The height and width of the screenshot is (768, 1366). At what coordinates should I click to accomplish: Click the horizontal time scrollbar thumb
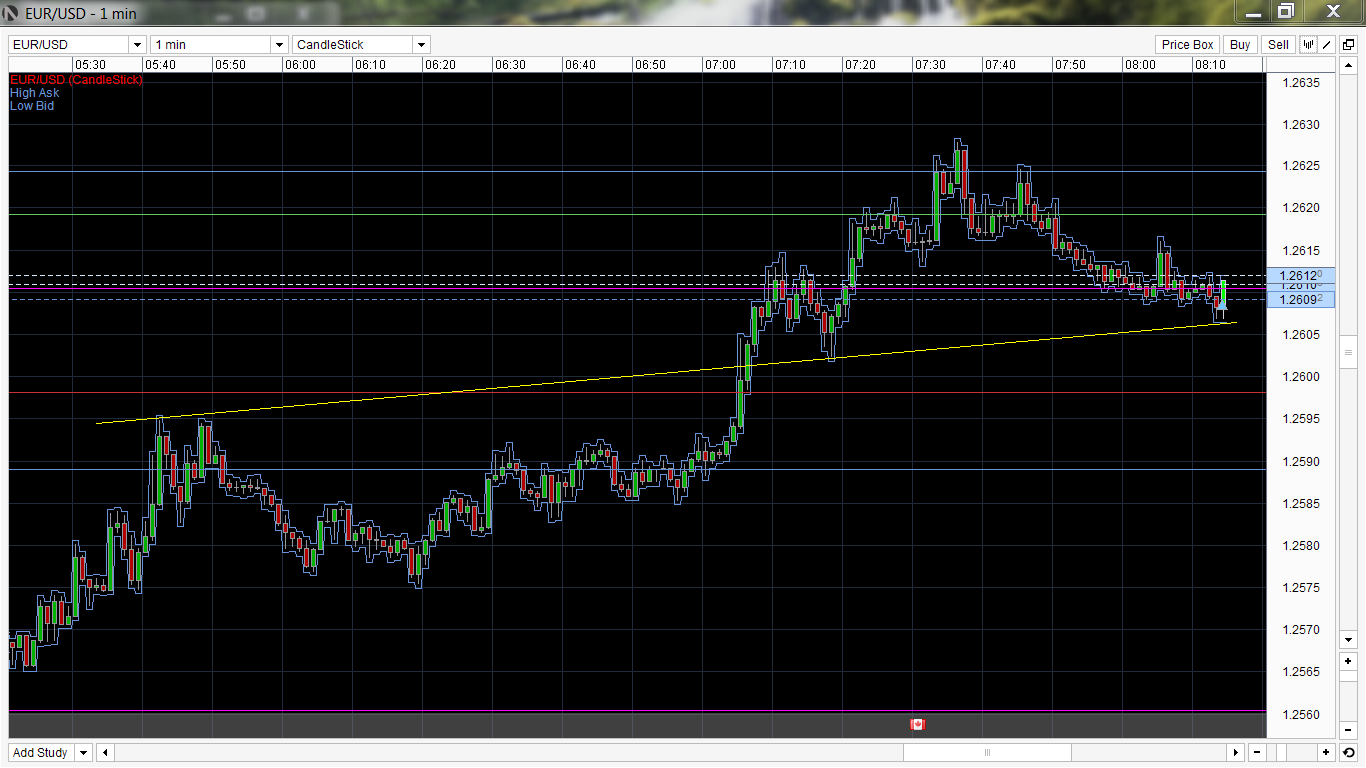coord(987,753)
